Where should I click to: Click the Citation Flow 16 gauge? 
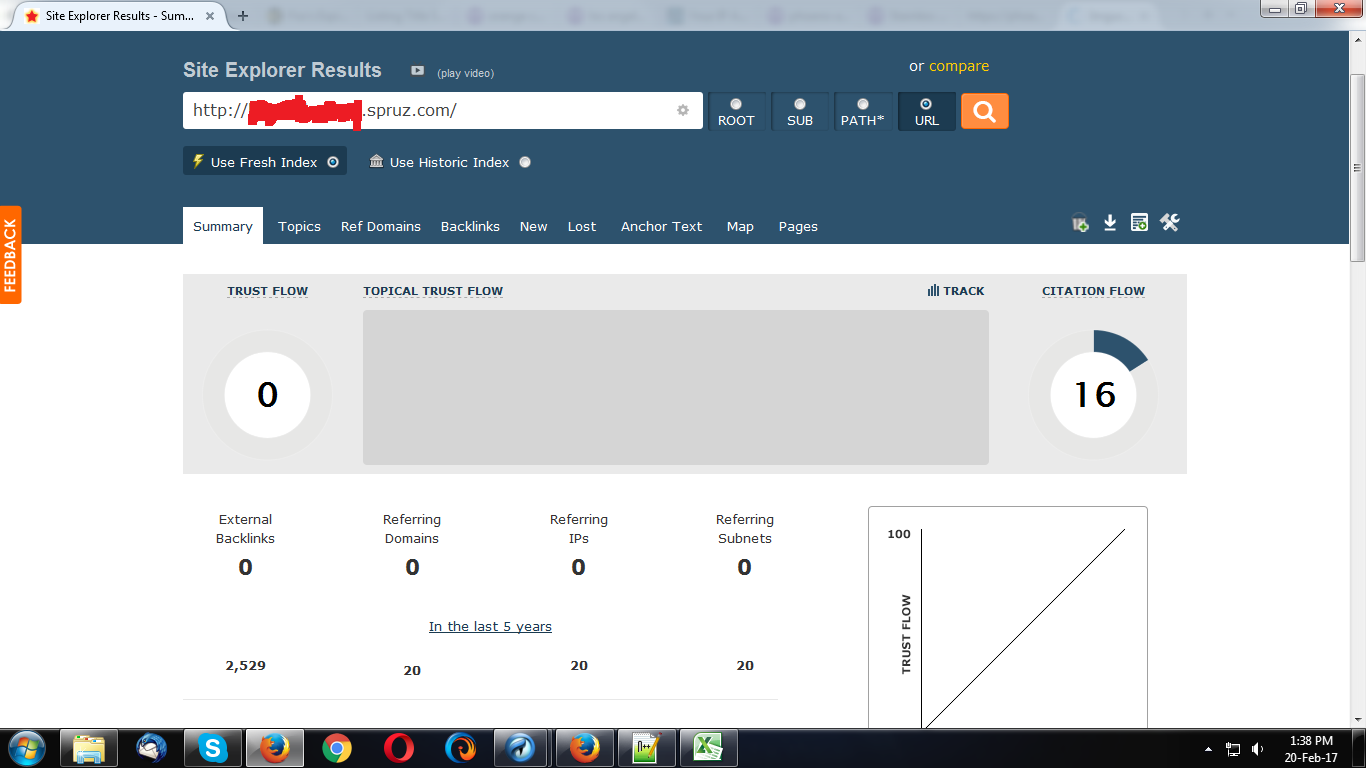pyautogui.click(x=1093, y=395)
